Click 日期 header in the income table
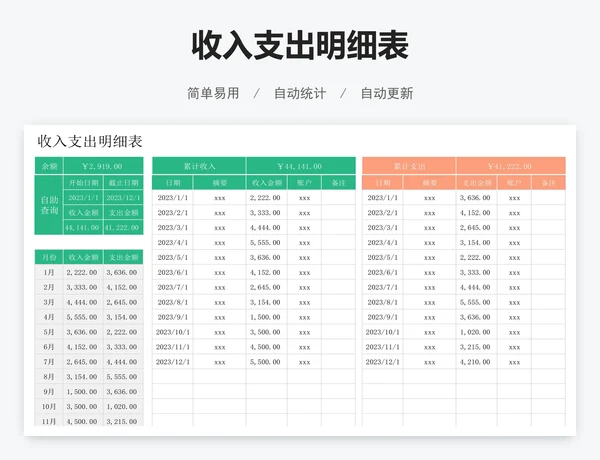600x460 pixels. point(173,183)
